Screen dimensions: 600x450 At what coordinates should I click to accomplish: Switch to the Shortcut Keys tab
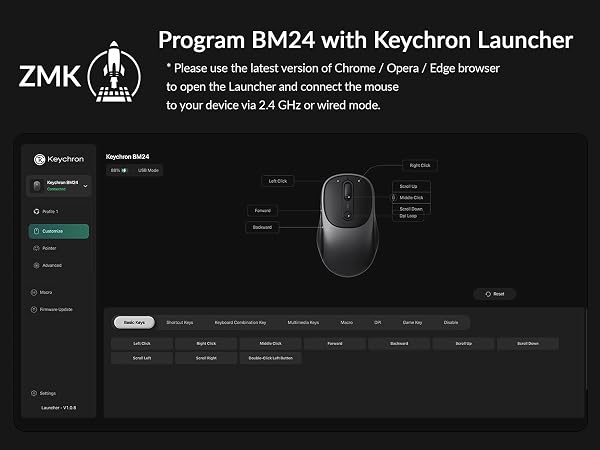click(x=179, y=323)
